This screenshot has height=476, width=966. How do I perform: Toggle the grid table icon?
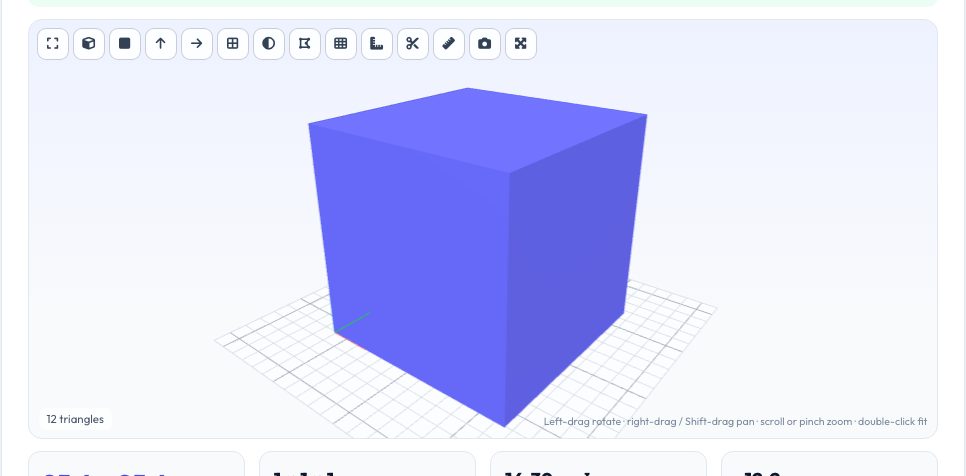341,44
